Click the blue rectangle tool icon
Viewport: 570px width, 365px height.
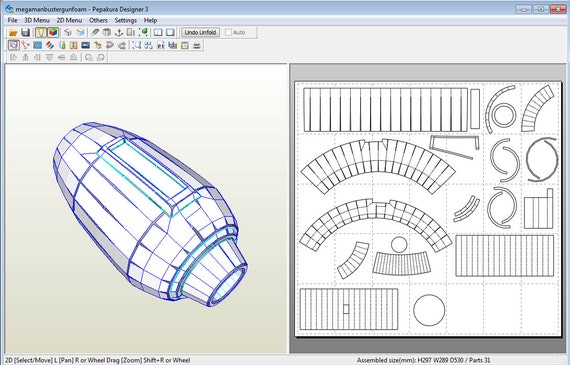coord(37,45)
